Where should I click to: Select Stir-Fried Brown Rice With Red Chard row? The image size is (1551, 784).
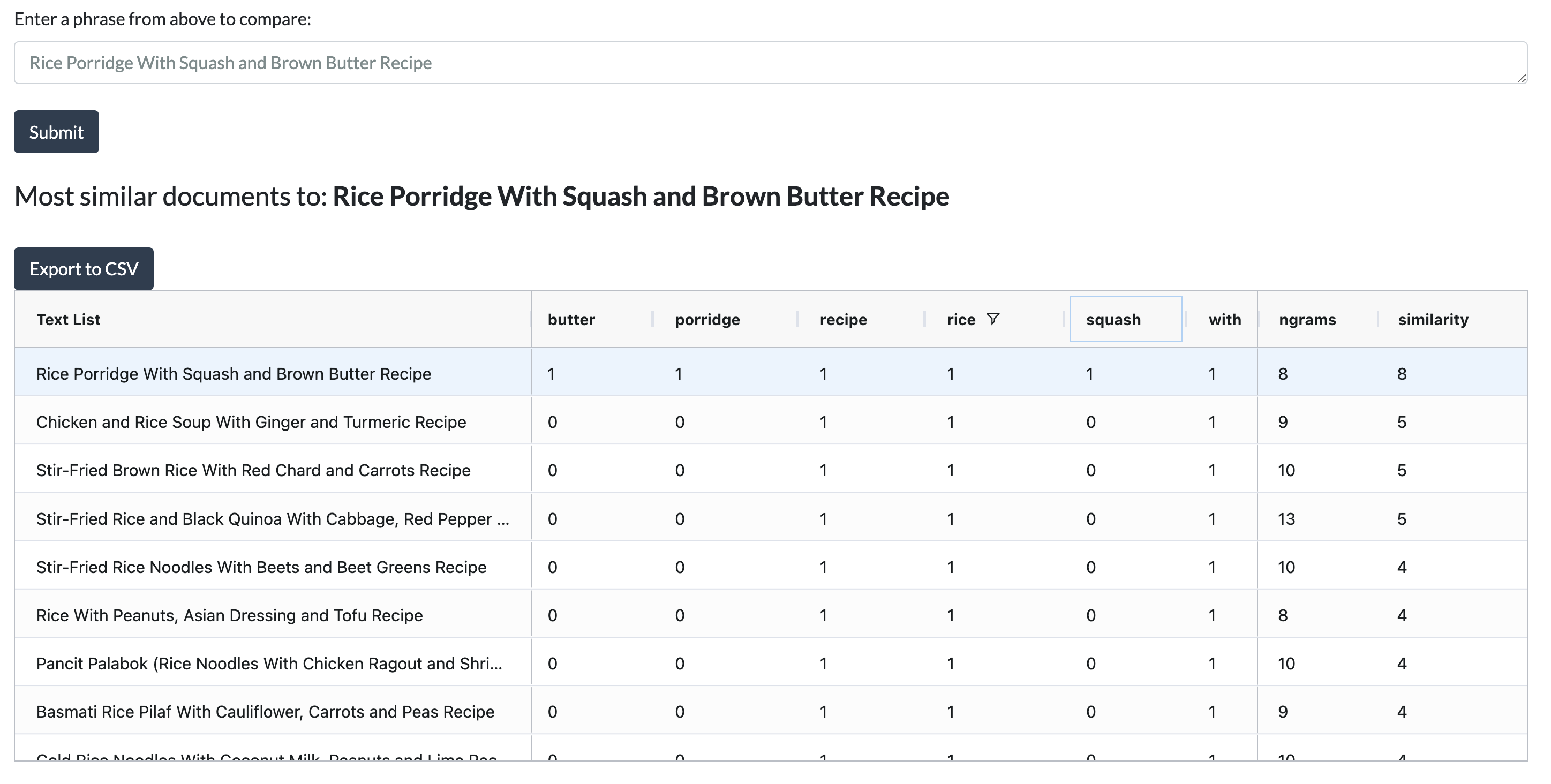[x=253, y=470]
